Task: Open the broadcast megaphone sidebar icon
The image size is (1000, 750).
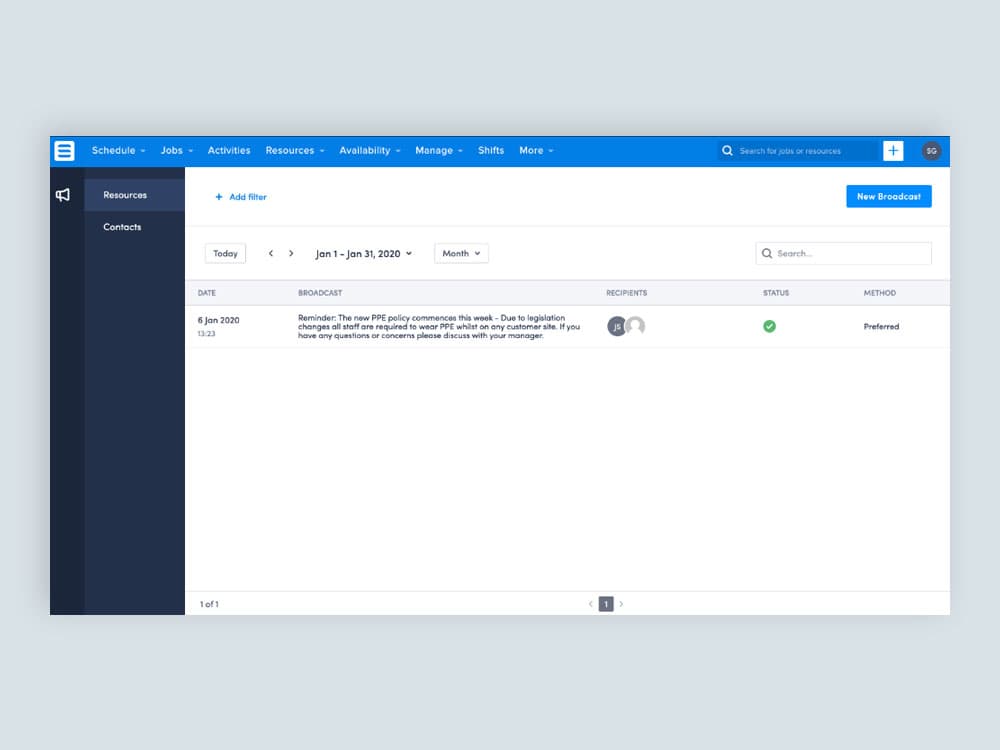Action: [x=62, y=195]
